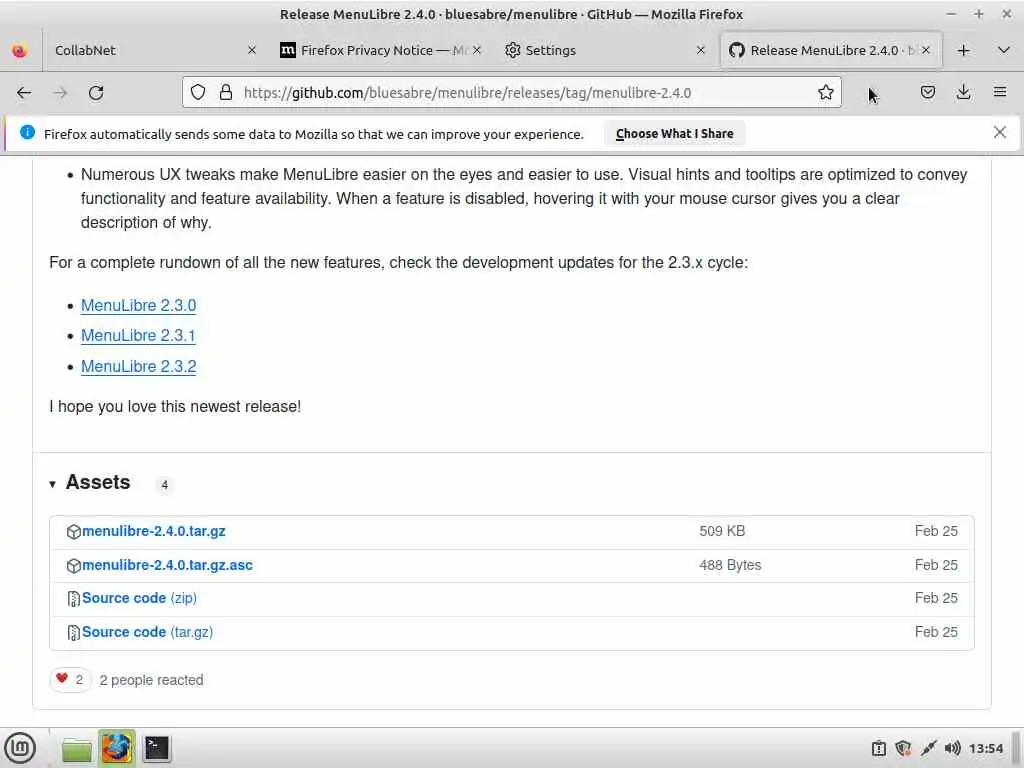1024x768 pixels.
Task: Click file icon beside Source code (tar.gz)
Action: tap(74, 633)
